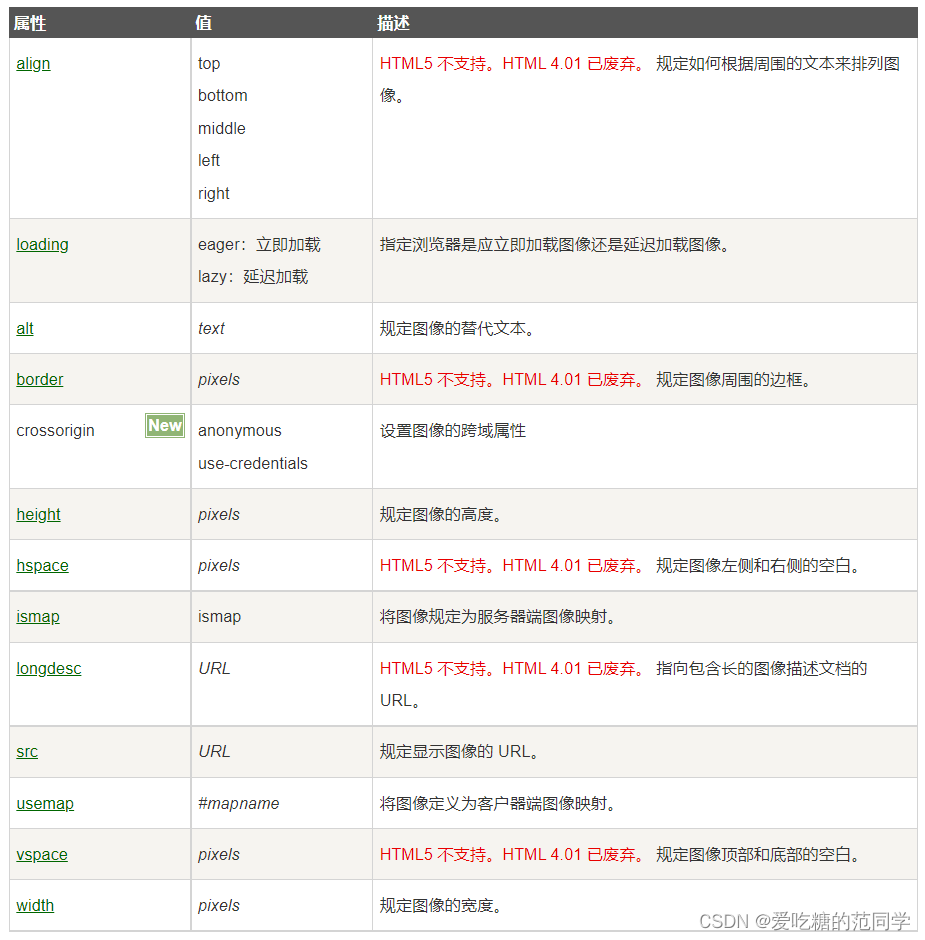This screenshot has height=940, width=925.
Task: Select the value 'top' in align row
Action: coord(209,64)
